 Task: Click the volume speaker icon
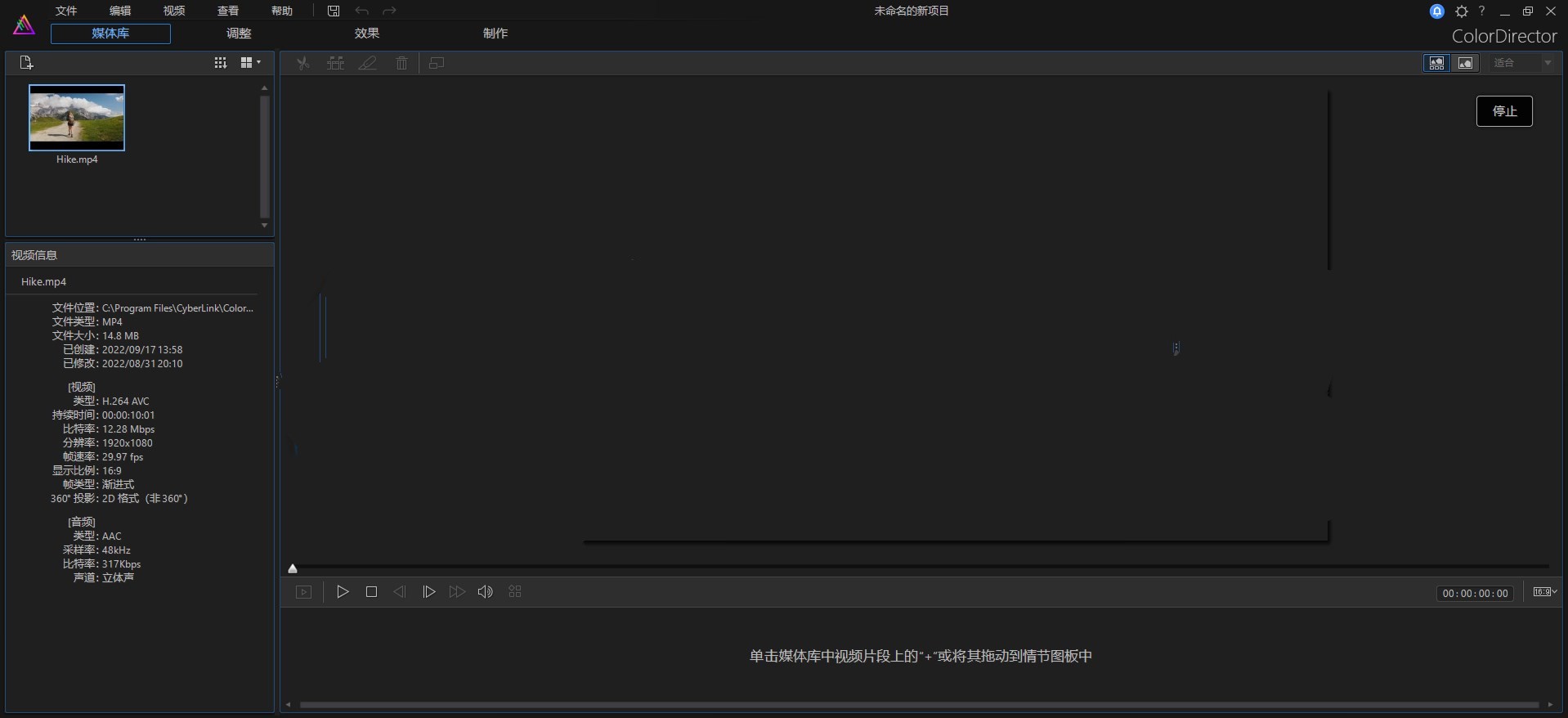486,591
